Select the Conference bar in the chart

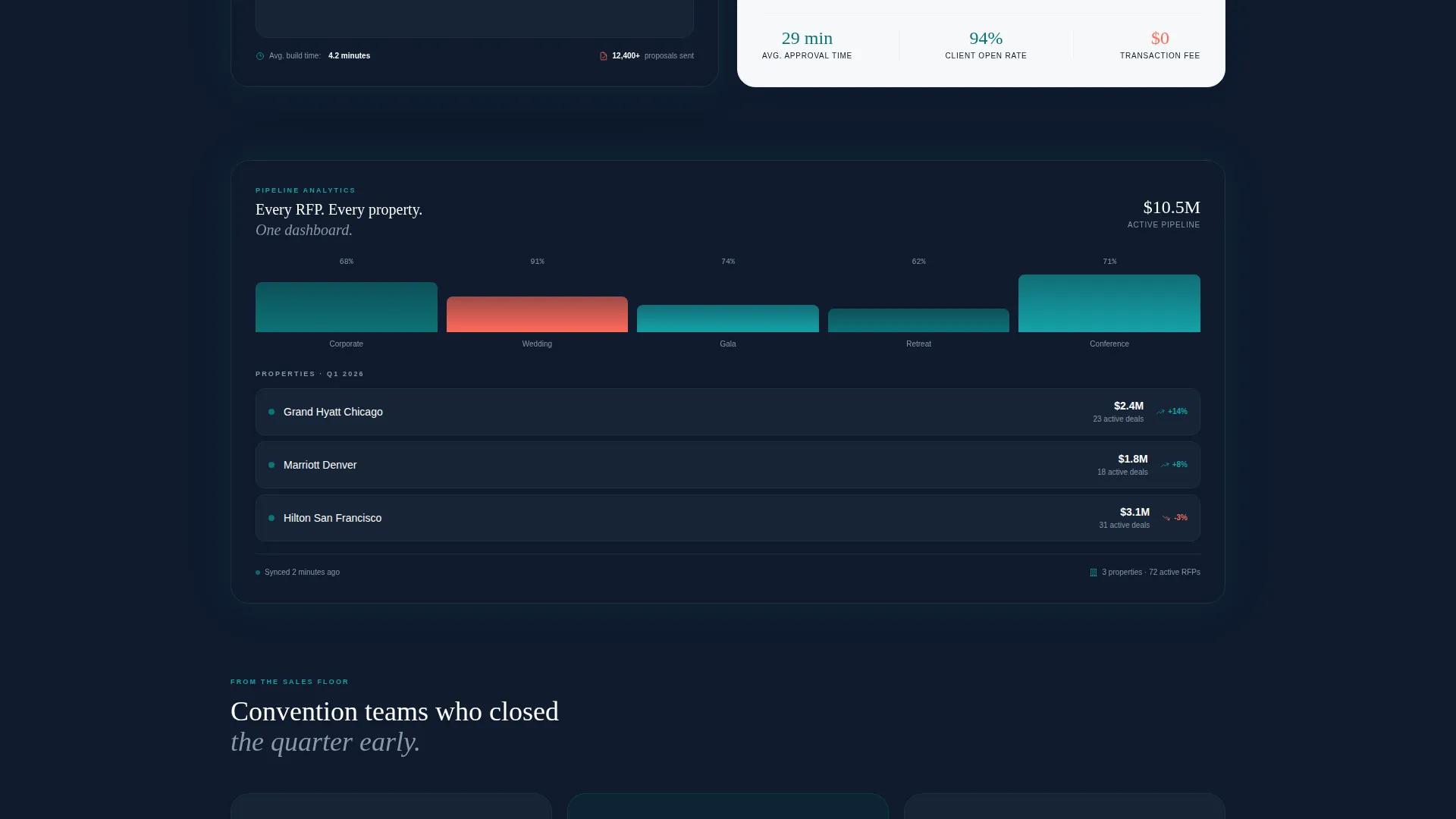click(x=1109, y=303)
